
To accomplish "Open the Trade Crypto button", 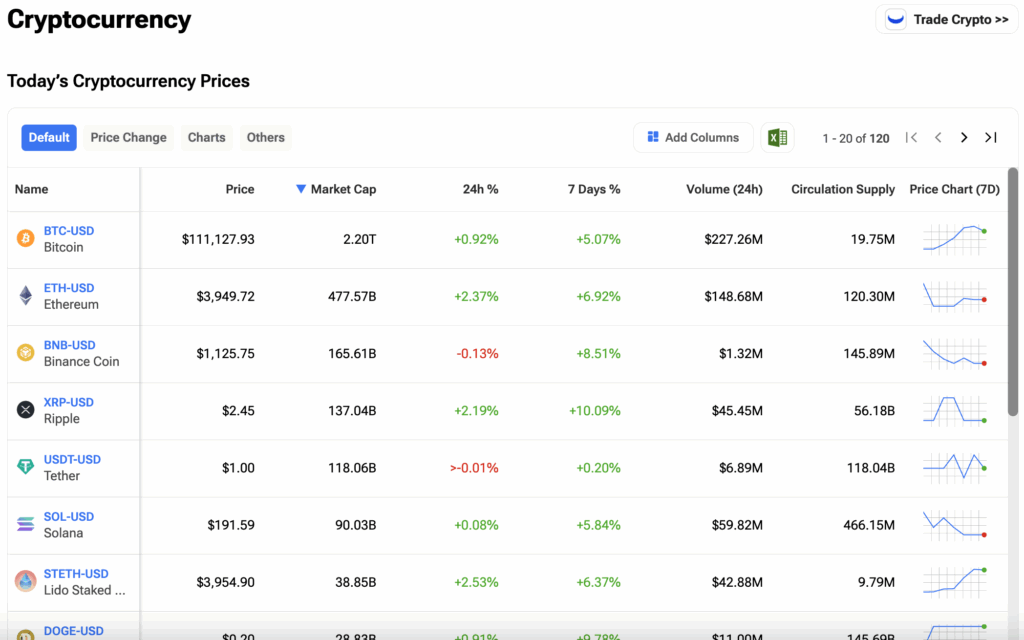I will click(946, 20).
